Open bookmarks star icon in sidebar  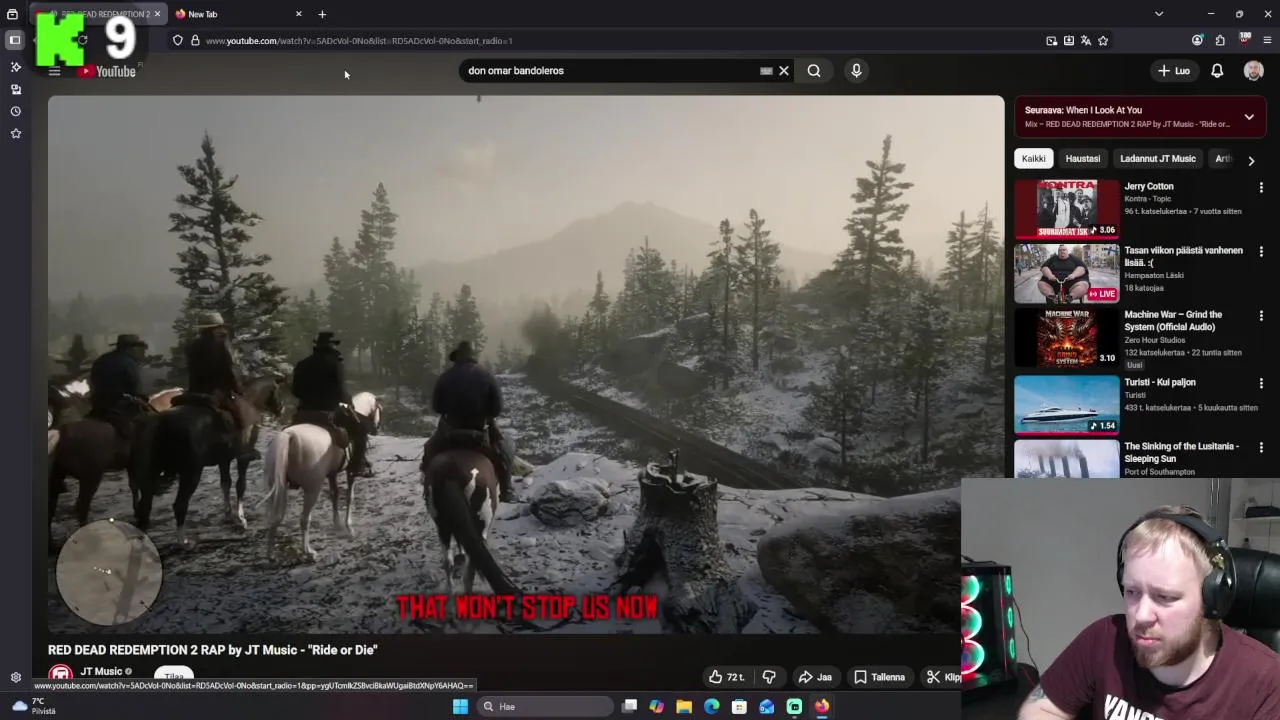pos(15,133)
